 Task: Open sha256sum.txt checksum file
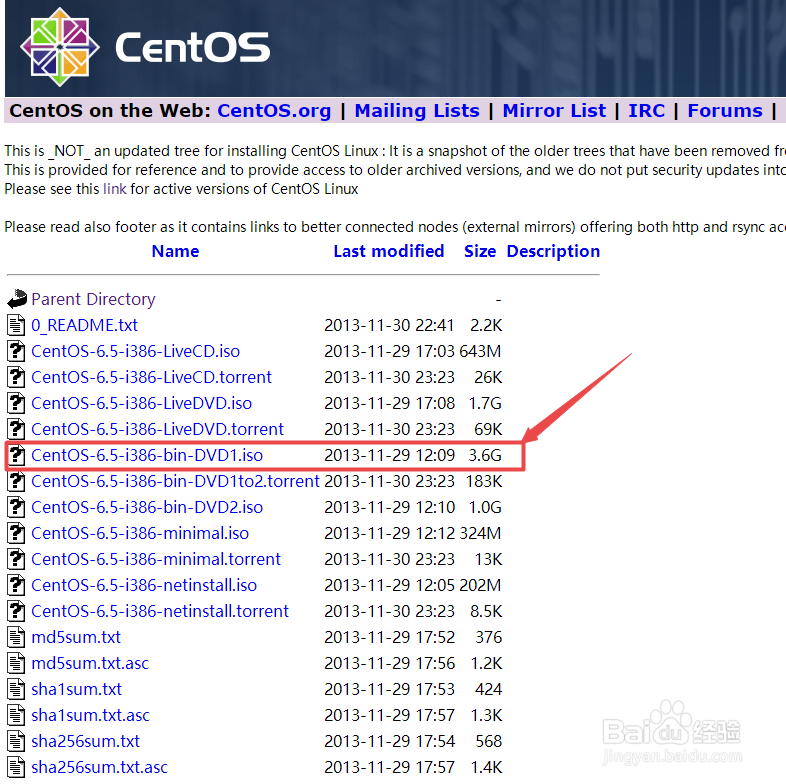point(85,742)
